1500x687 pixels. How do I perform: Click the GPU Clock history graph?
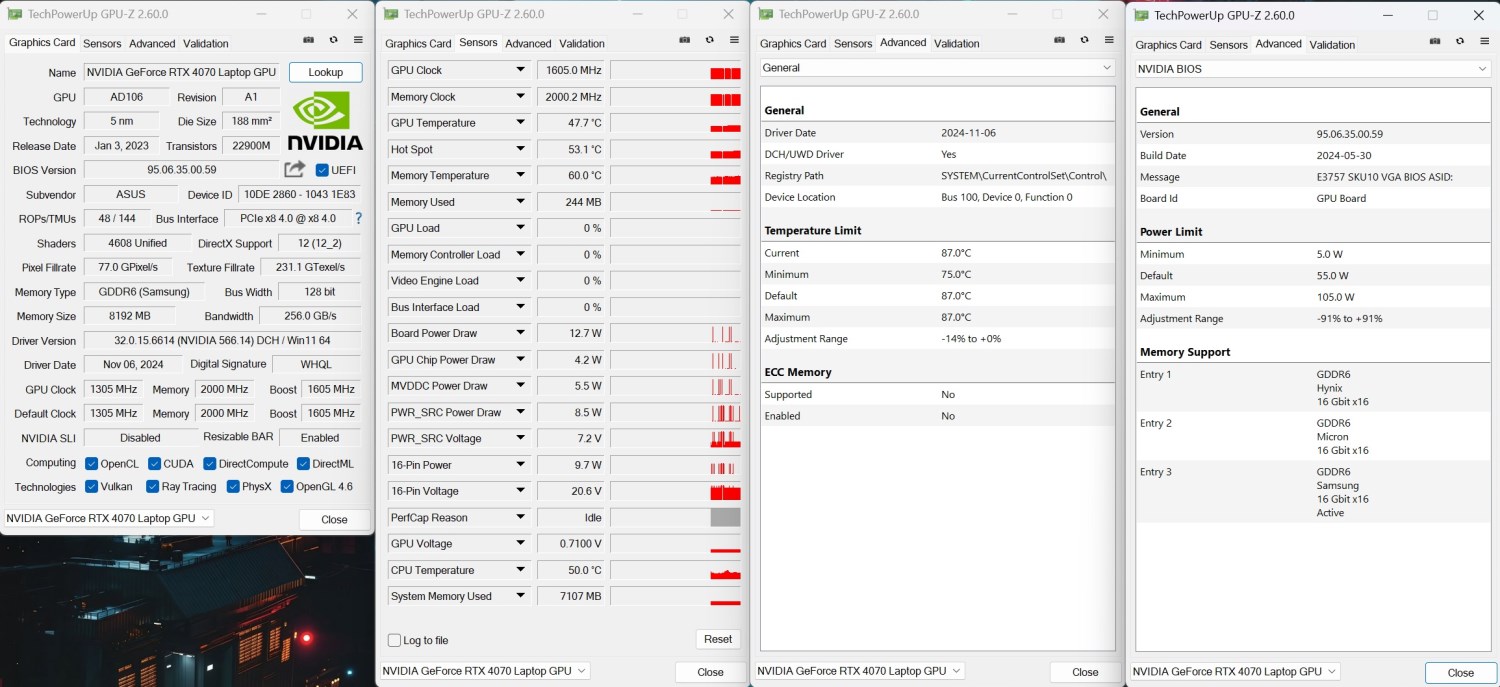(675, 70)
